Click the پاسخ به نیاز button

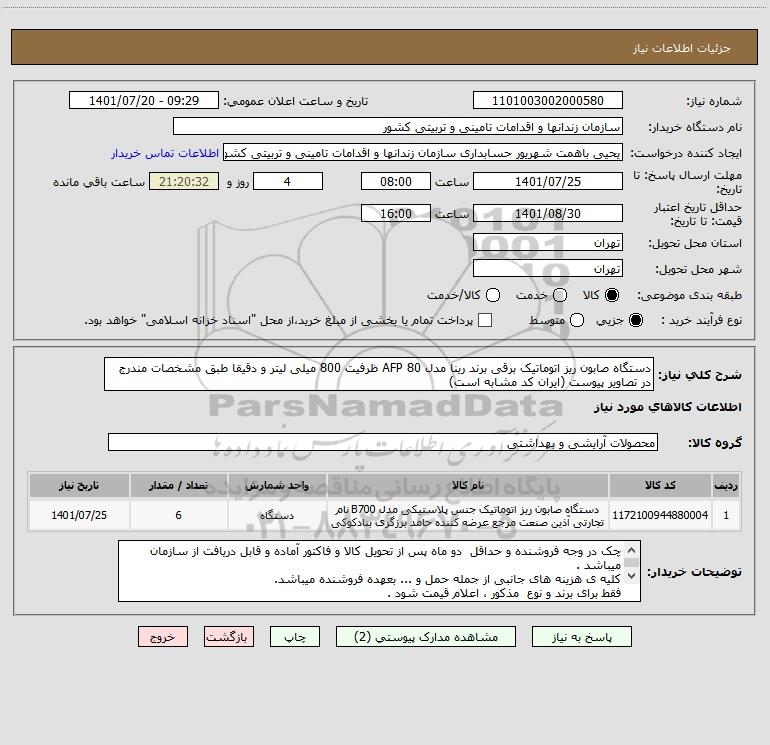click(581, 637)
